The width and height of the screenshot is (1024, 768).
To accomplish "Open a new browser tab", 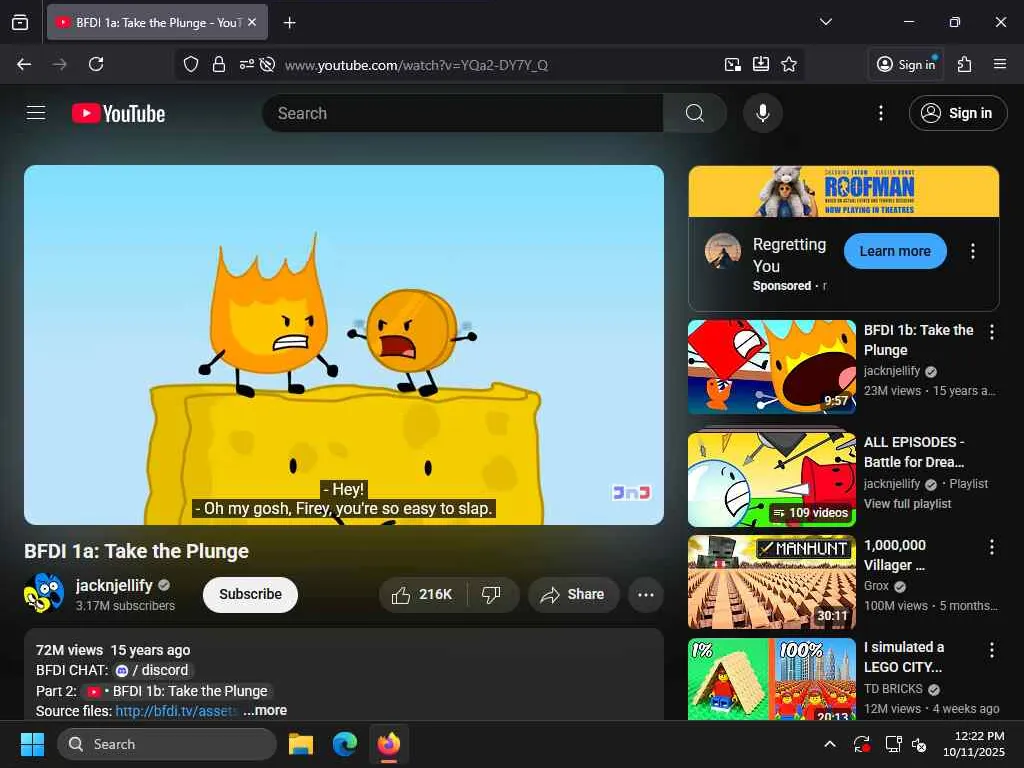I will 289,23.
